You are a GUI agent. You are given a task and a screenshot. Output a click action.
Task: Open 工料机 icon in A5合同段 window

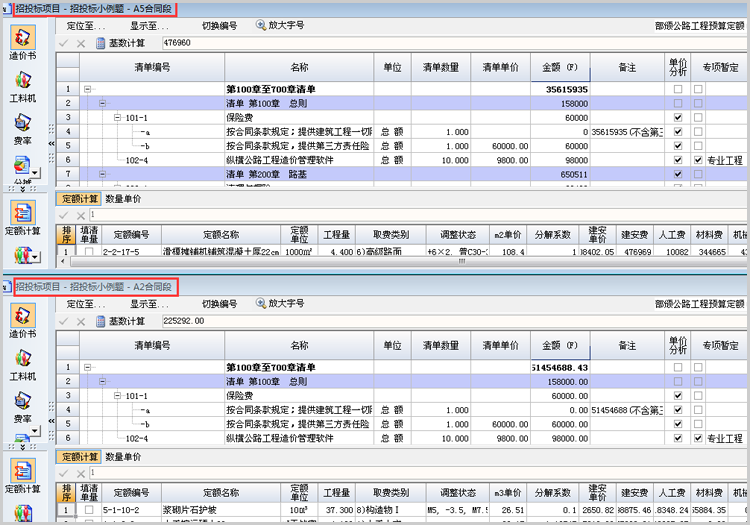pyautogui.click(x=22, y=80)
